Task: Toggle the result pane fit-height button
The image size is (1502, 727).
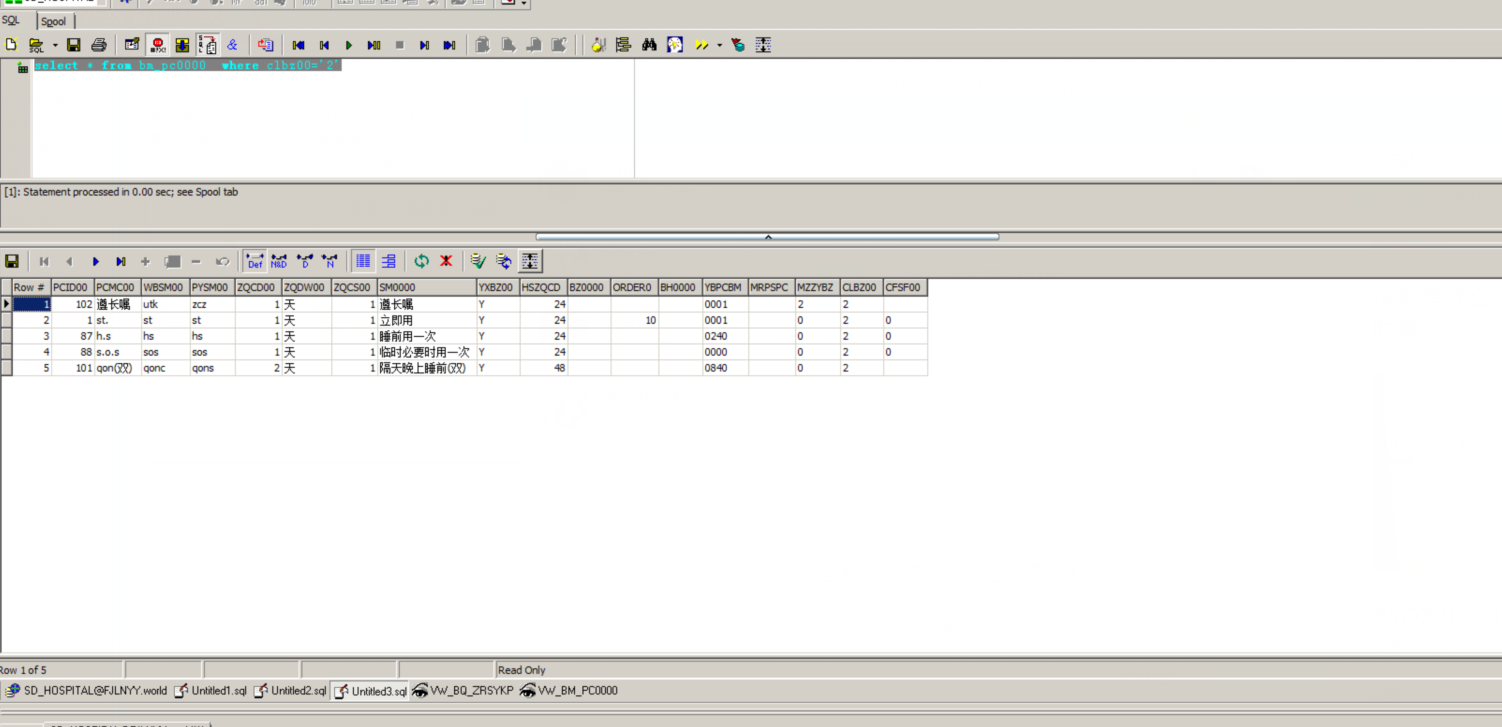Action: point(530,261)
